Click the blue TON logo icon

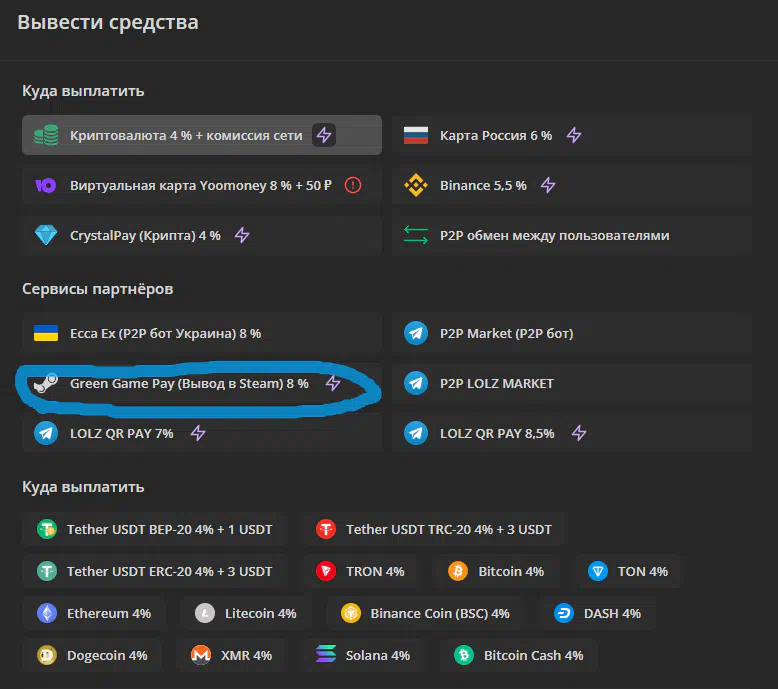click(x=598, y=571)
